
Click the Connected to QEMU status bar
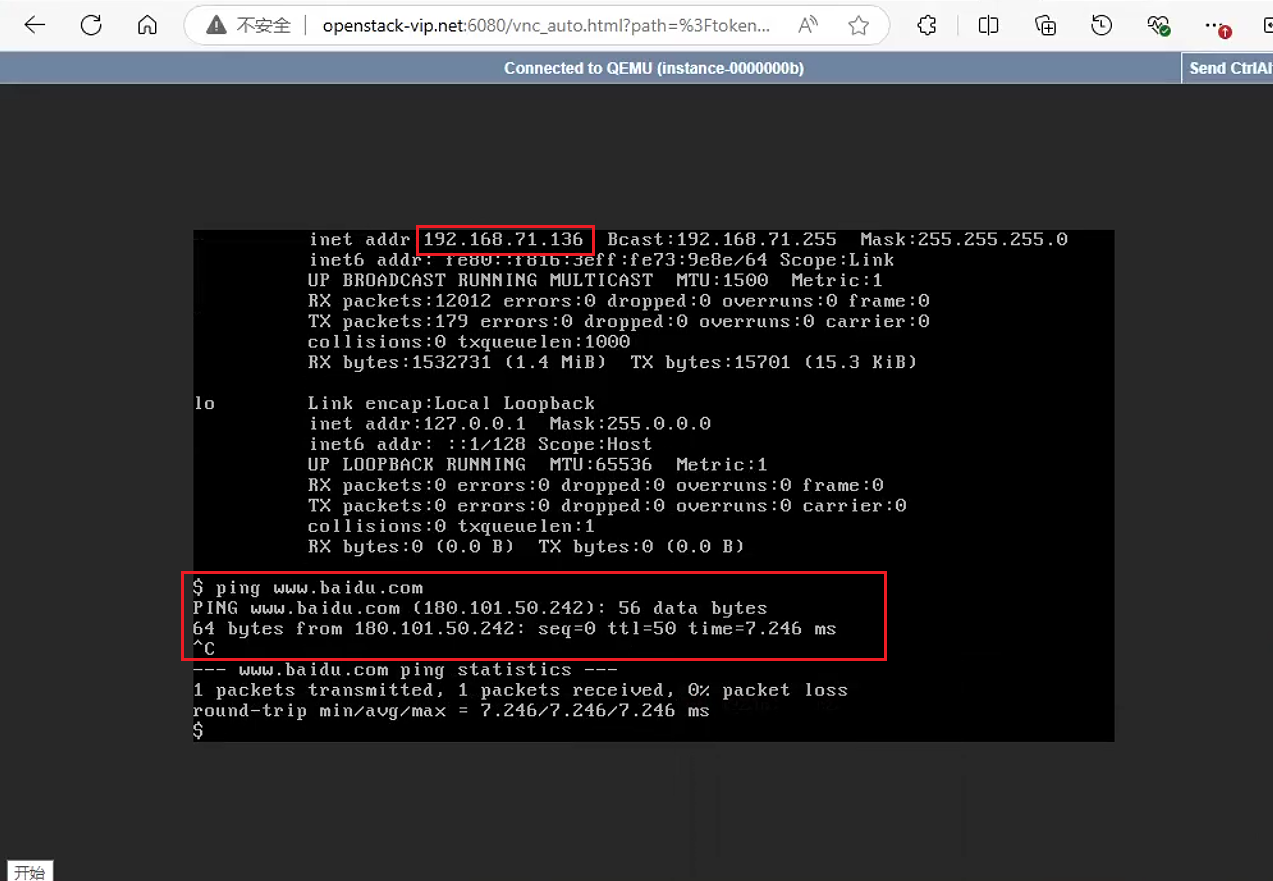pyautogui.click(x=654, y=68)
